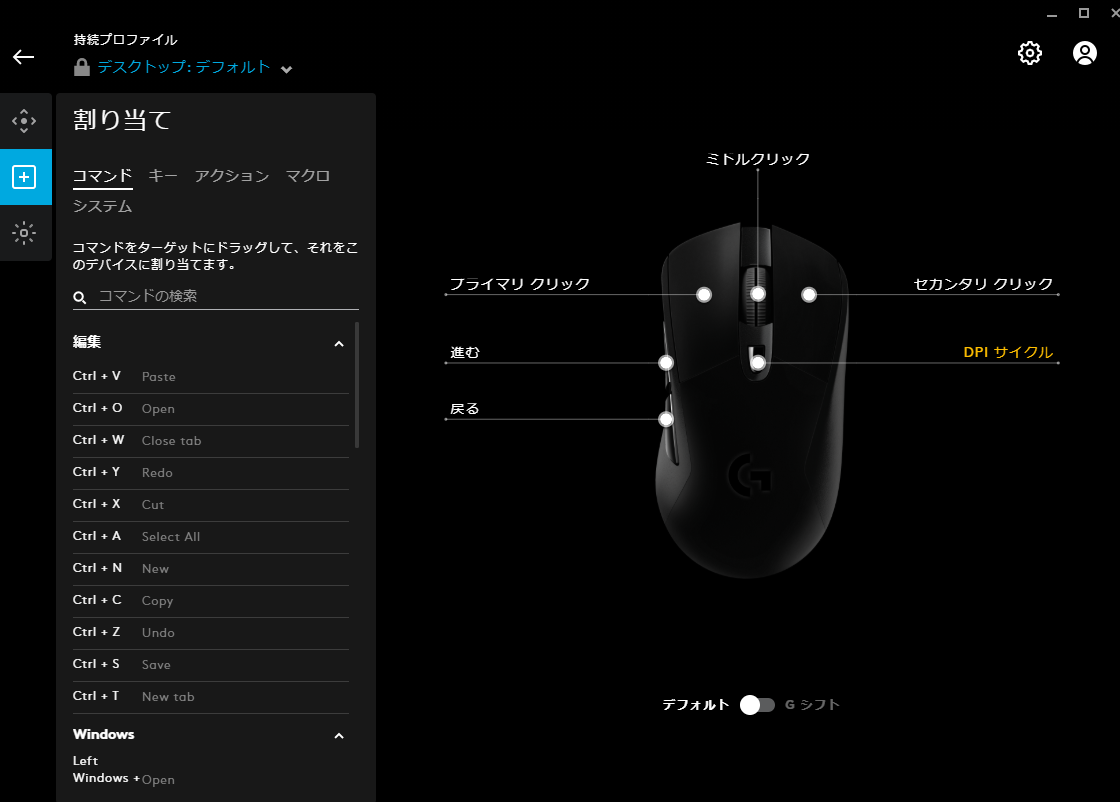The height and width of the screenshot is (802, 1120).
Task: Select the Ctrl + C Copy command
Action: 211,601
